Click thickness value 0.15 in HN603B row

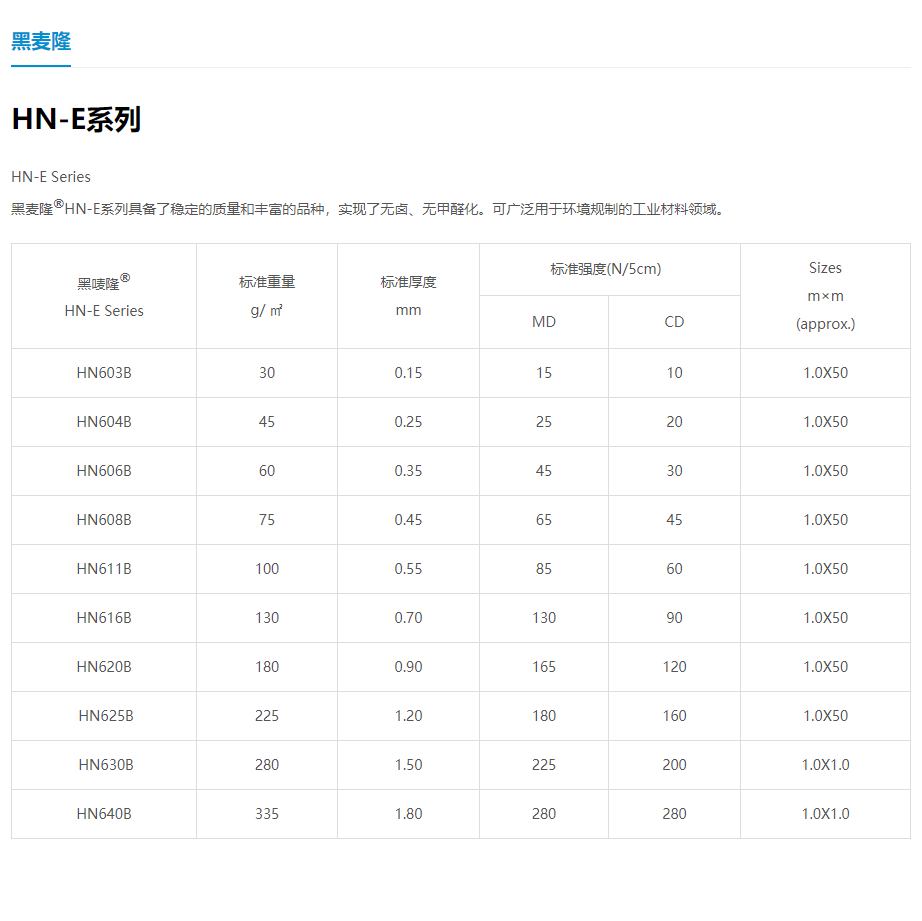pyautogui.click(x=409, y=373)
